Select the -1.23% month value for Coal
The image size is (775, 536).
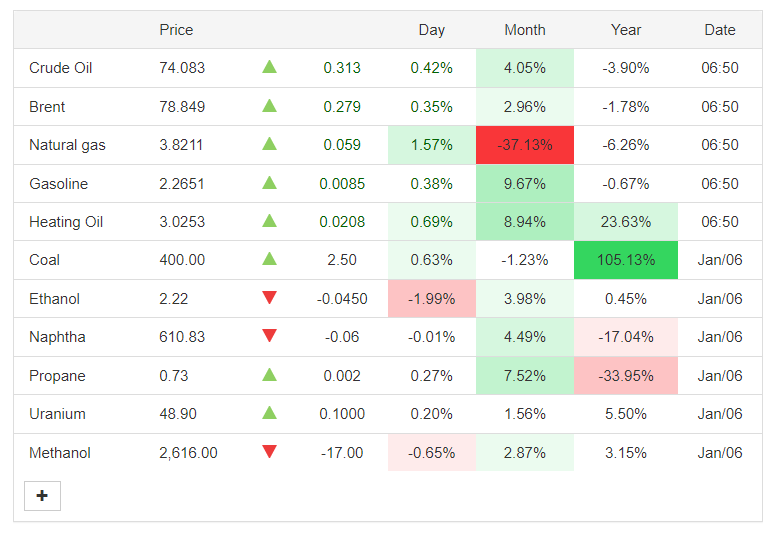click(x=525, y=260)
